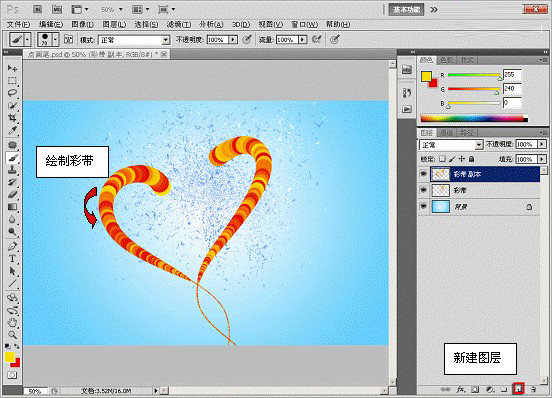
Task: Open the brush 不透明度 slider arrow
Action: pos(233,39)
